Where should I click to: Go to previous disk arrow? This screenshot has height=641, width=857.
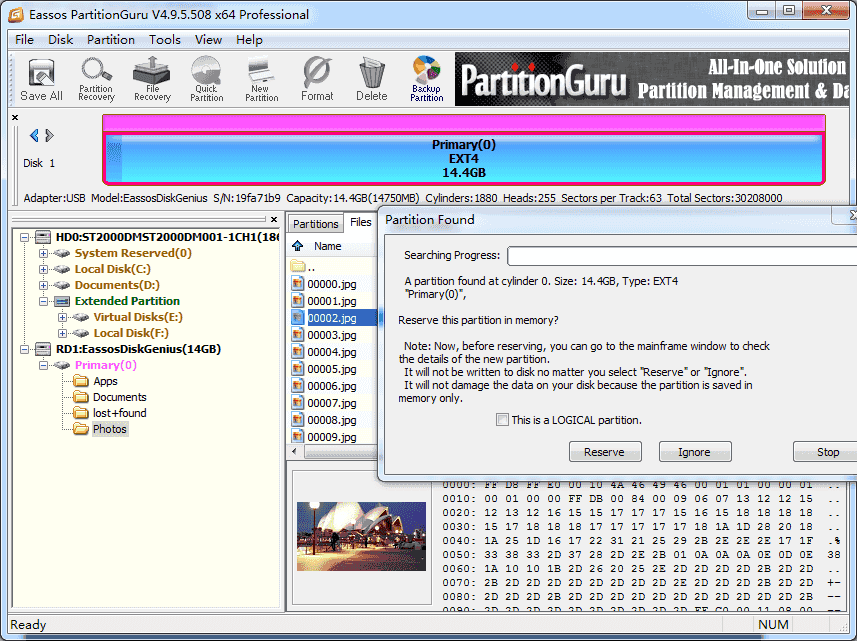34,136
